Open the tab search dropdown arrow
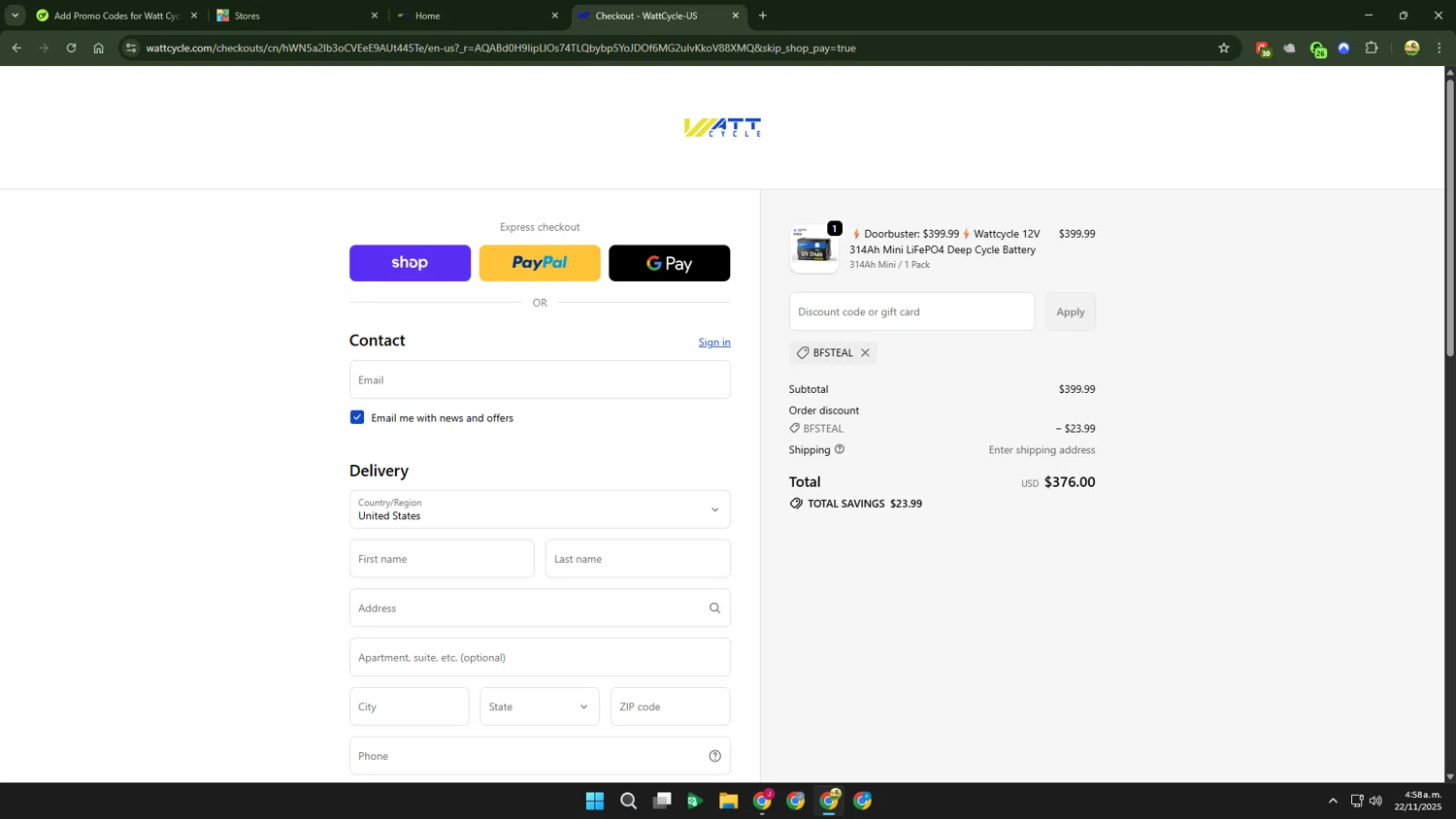 (x=15, y=16)
